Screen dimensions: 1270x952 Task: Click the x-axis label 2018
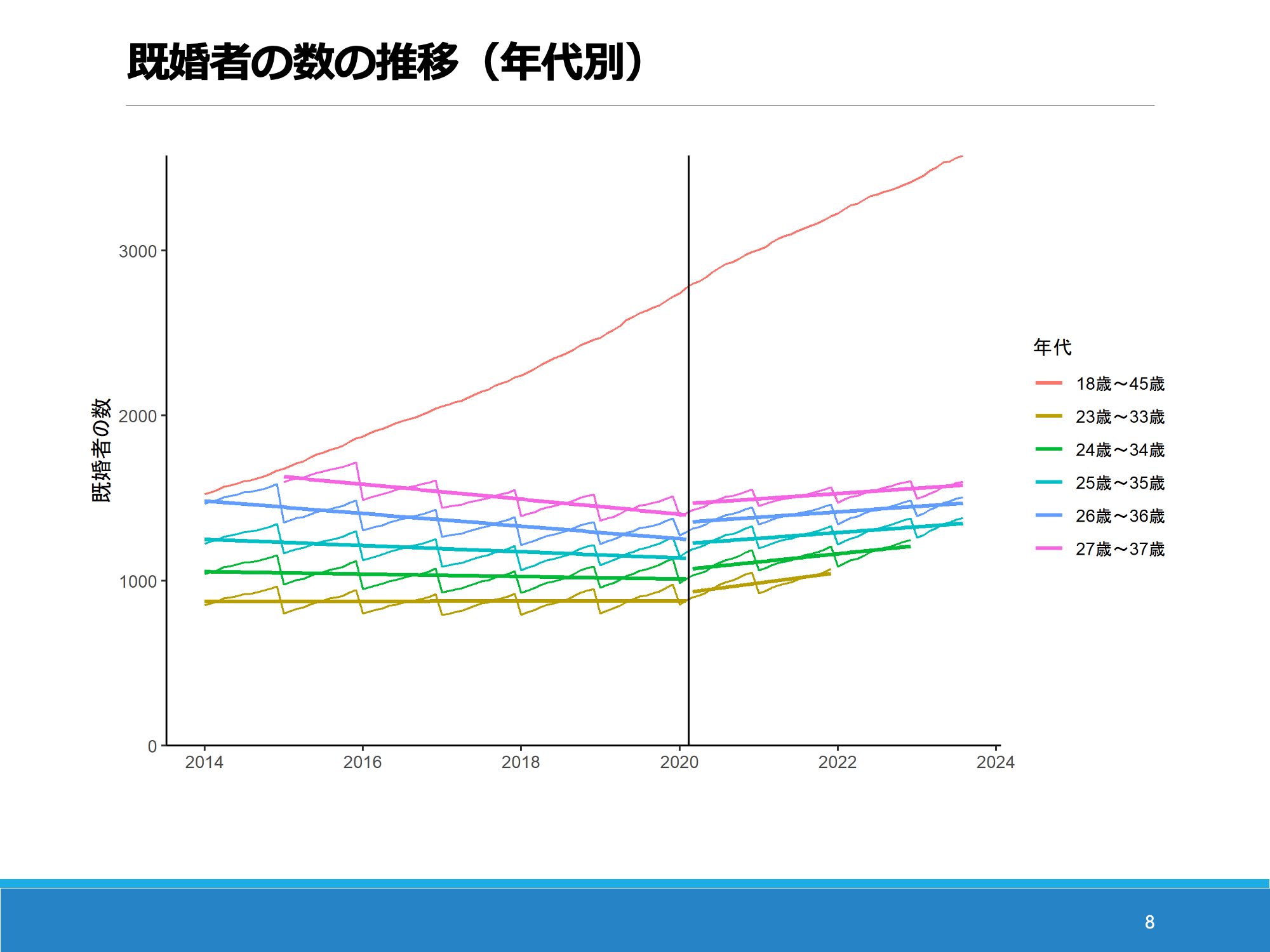tap(521, 762)
